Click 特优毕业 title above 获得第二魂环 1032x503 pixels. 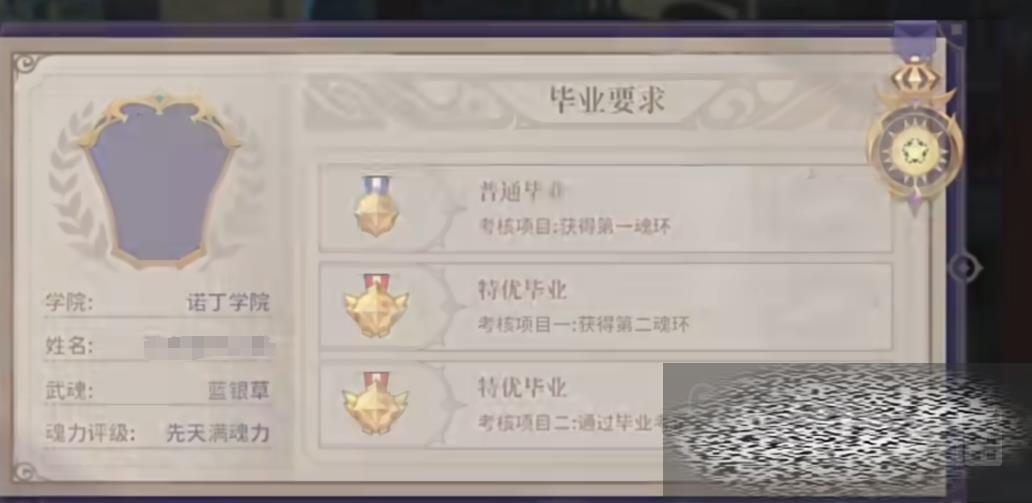click(x=522, y=290)
